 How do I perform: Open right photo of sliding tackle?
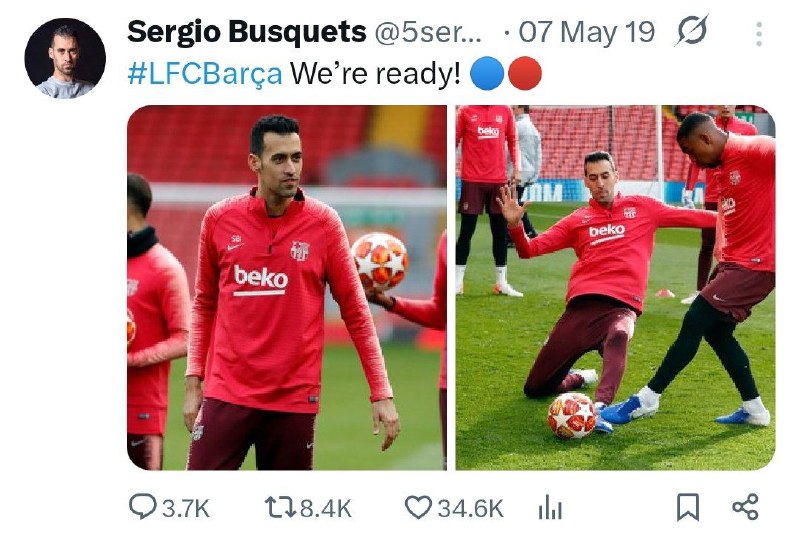[x=615, y=287]
